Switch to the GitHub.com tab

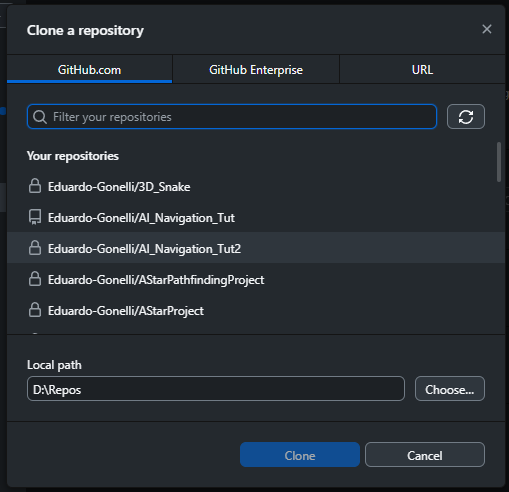[x=89, y=70]
